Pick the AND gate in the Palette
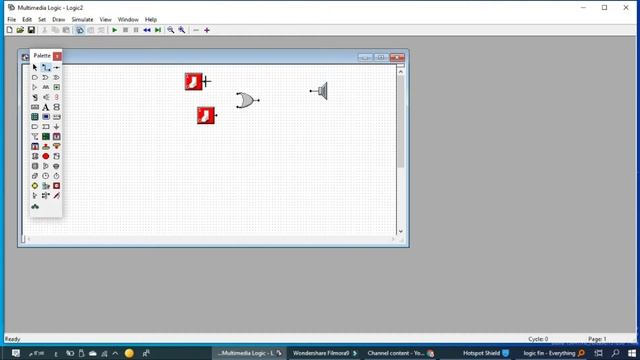The height and width of the screenshot is (360, 640). coord(35,78)
